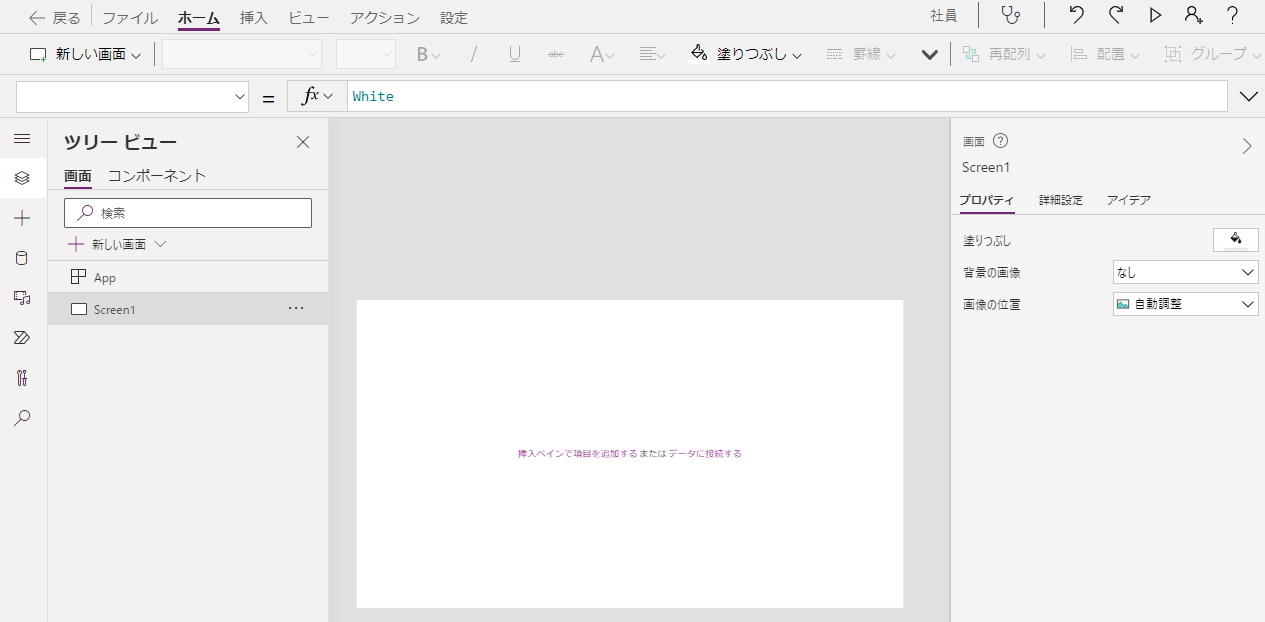Screen dimensions: 1265x622
Task: Click the データに接続する link
Action: (707, 453)
